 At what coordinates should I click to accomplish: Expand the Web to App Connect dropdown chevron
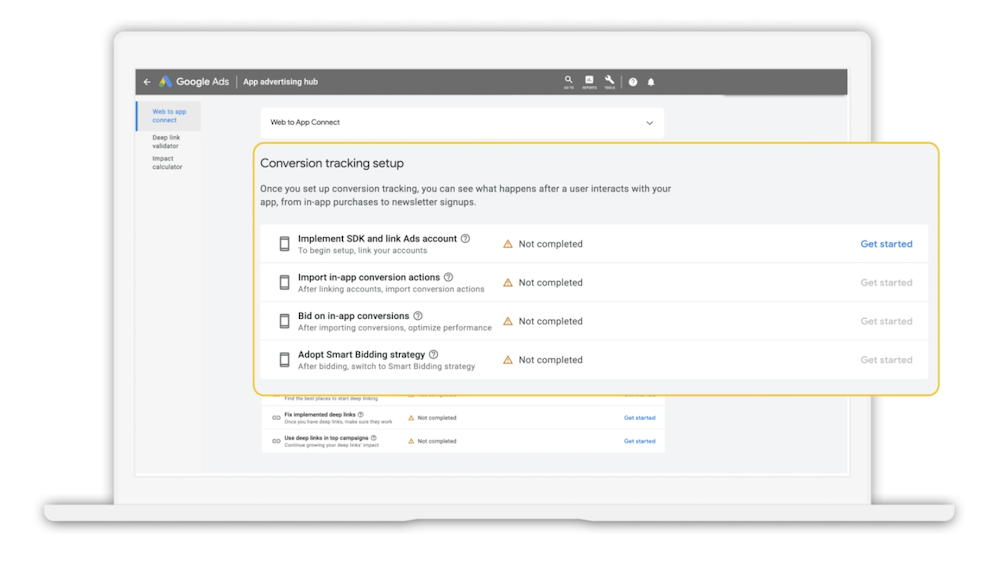click(649, 123)
